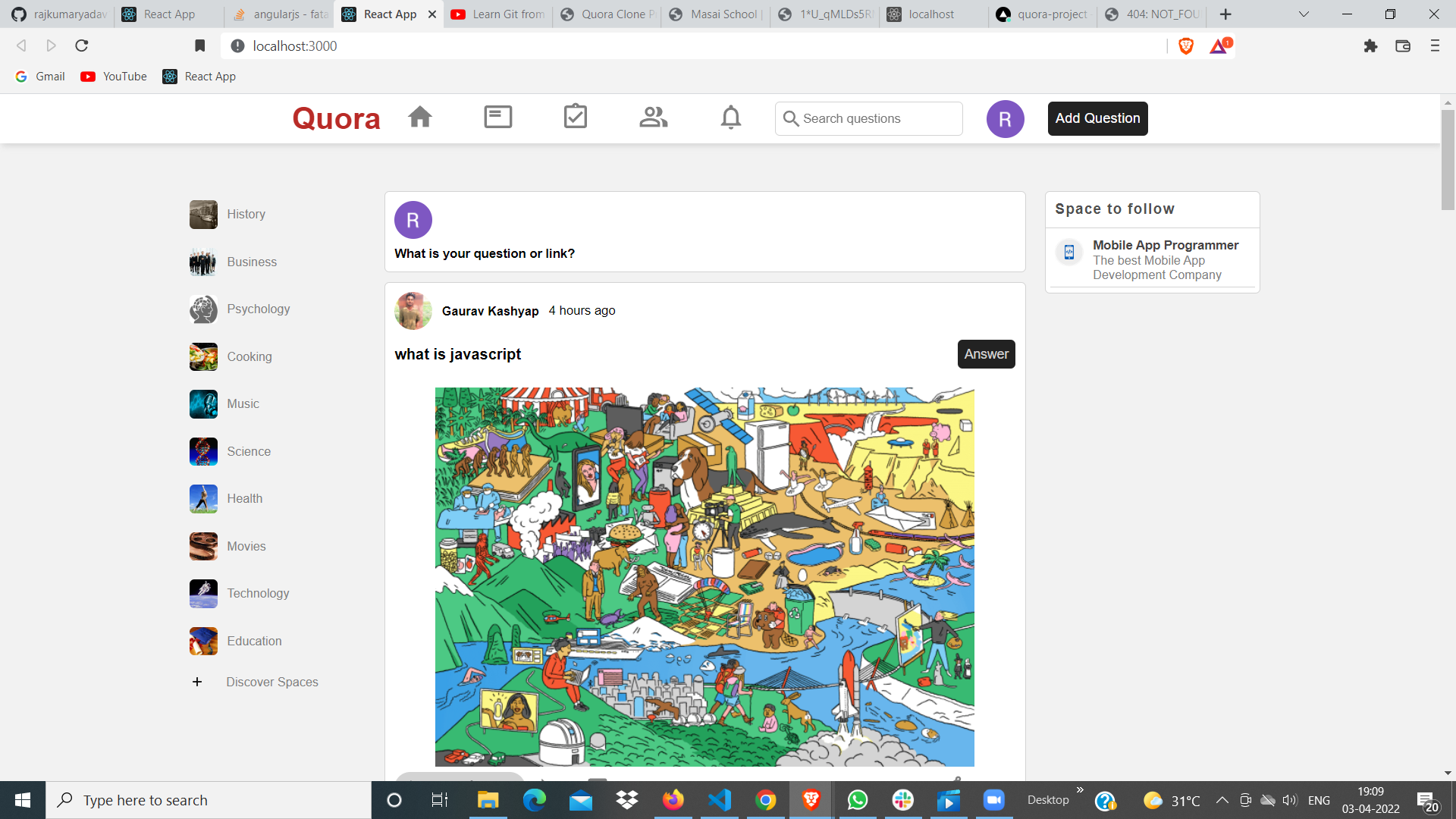Image resolution: width=1456 pixels, height=819 pixels.
Task: Click the Movies space icon
Action: pos(203,546)
